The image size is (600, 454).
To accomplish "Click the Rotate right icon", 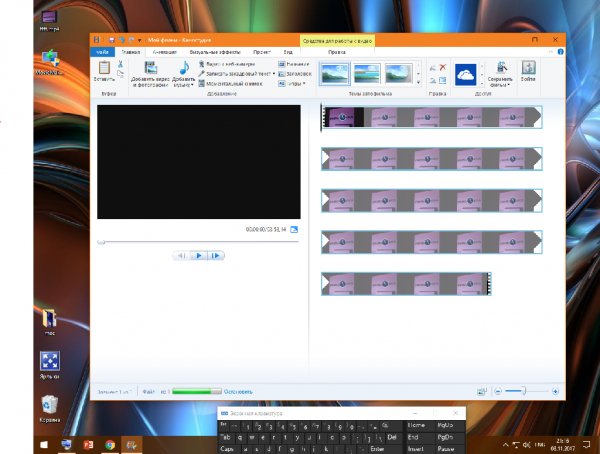I will (x=432, y=80).
